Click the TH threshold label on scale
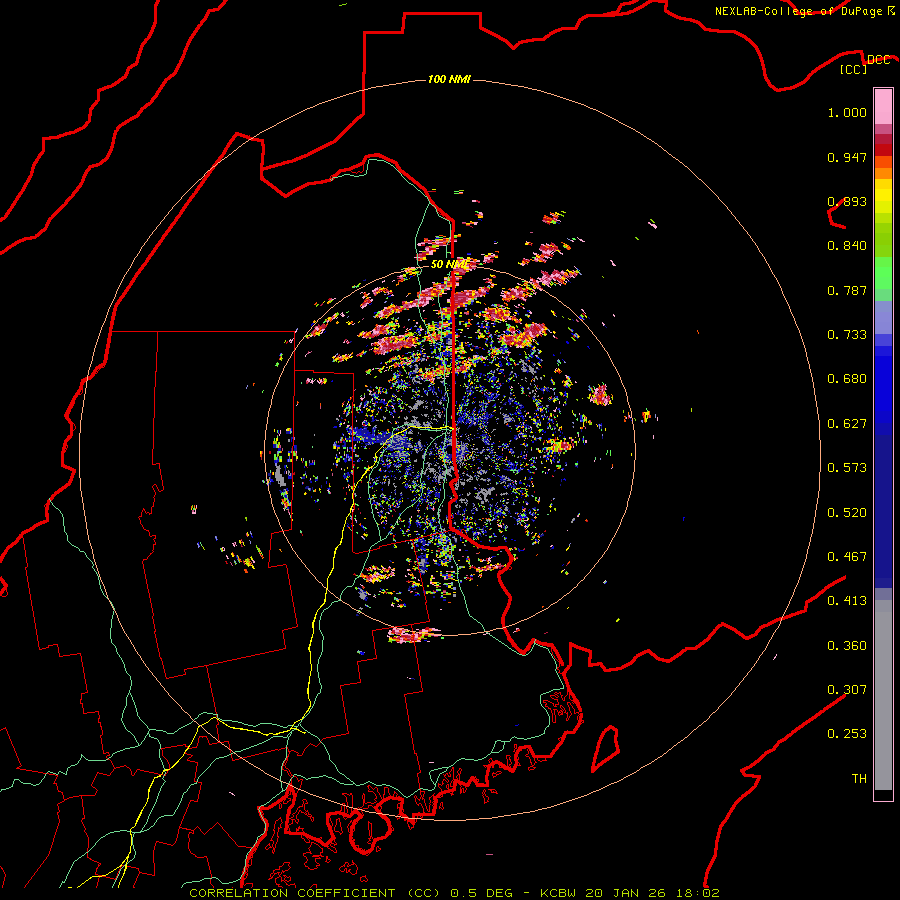This screenshot has width=900, height=900. 859,779
